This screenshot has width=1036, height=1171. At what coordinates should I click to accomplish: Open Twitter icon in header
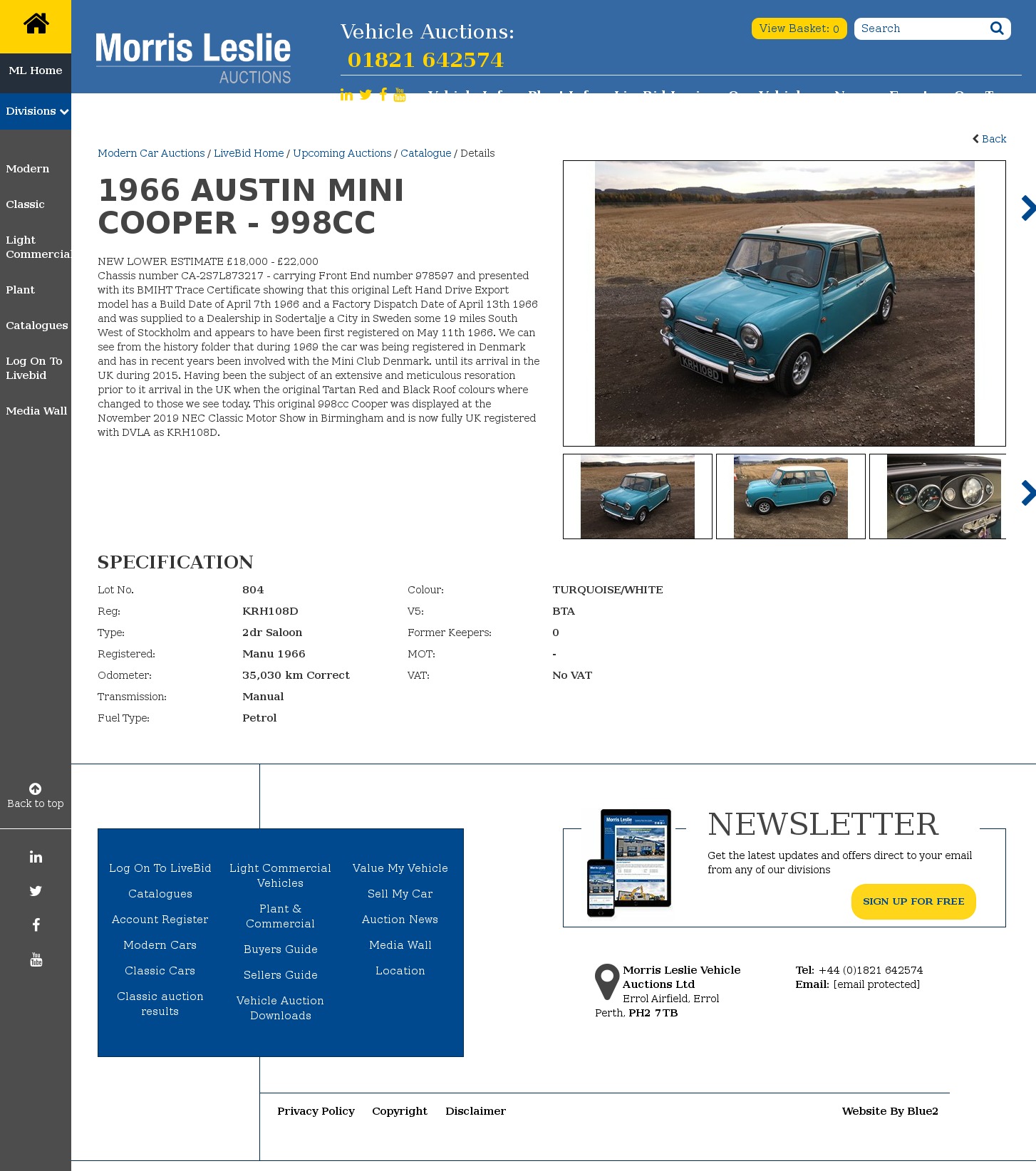(366, 95)
